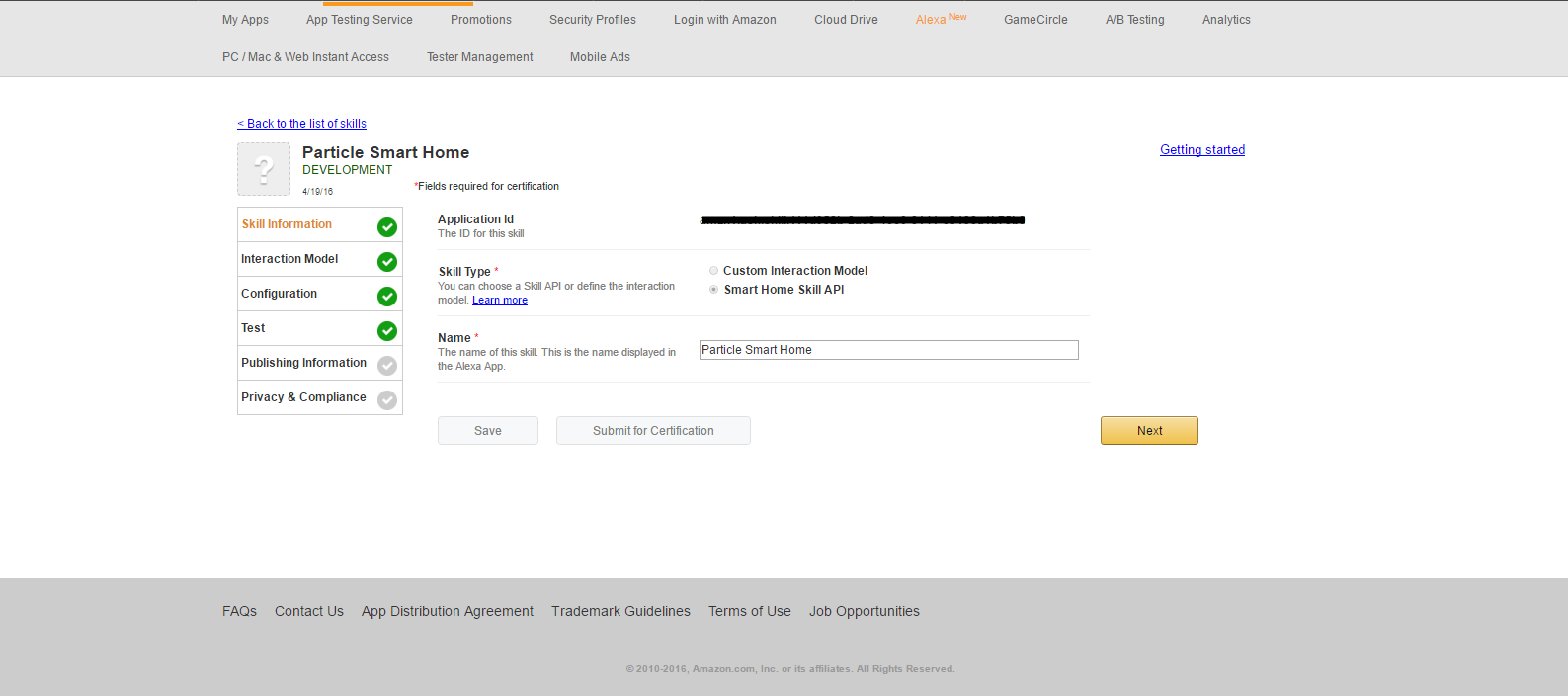This screenshot has width=1568, height=696.
Task: Open Trademark Guidelines link
Action: [620, 612]
